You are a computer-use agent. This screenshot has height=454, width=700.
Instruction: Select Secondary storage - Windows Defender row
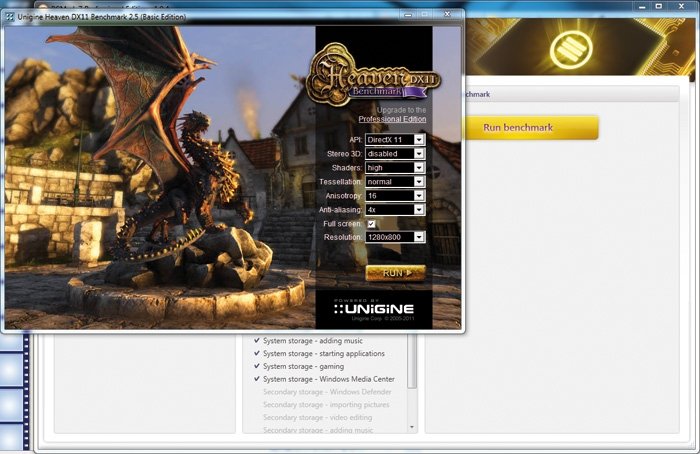327,392
